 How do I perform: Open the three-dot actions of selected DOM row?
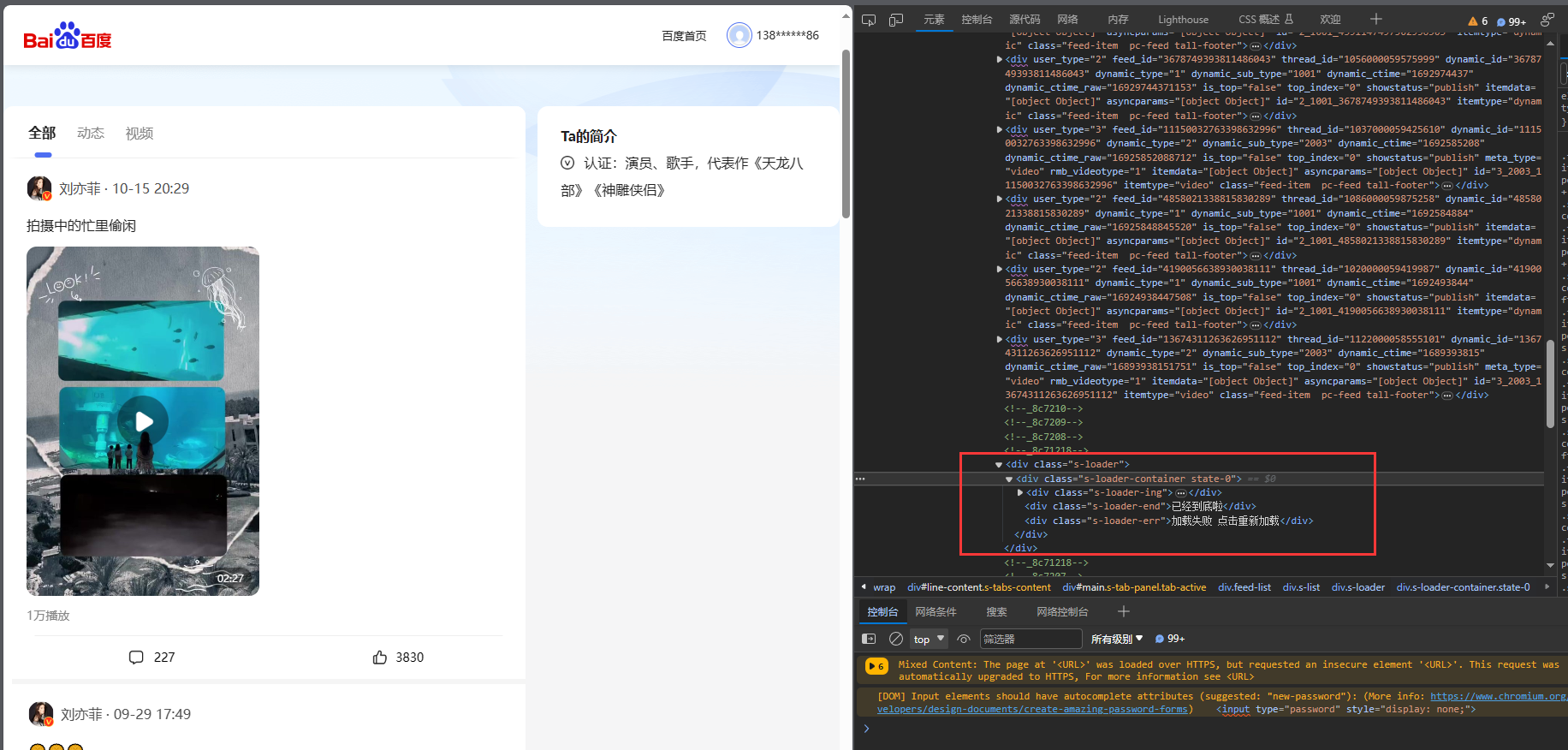860,479
